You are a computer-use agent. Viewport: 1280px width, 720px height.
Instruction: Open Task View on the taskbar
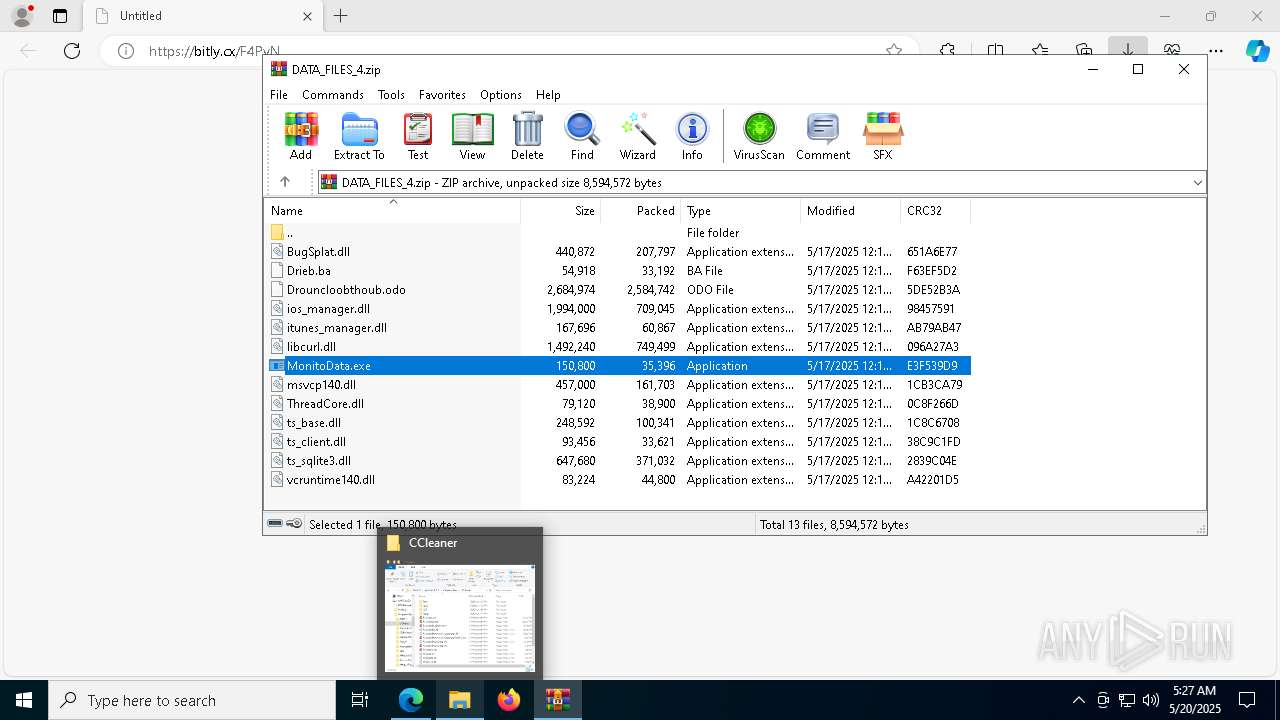[x=360, y=700]
